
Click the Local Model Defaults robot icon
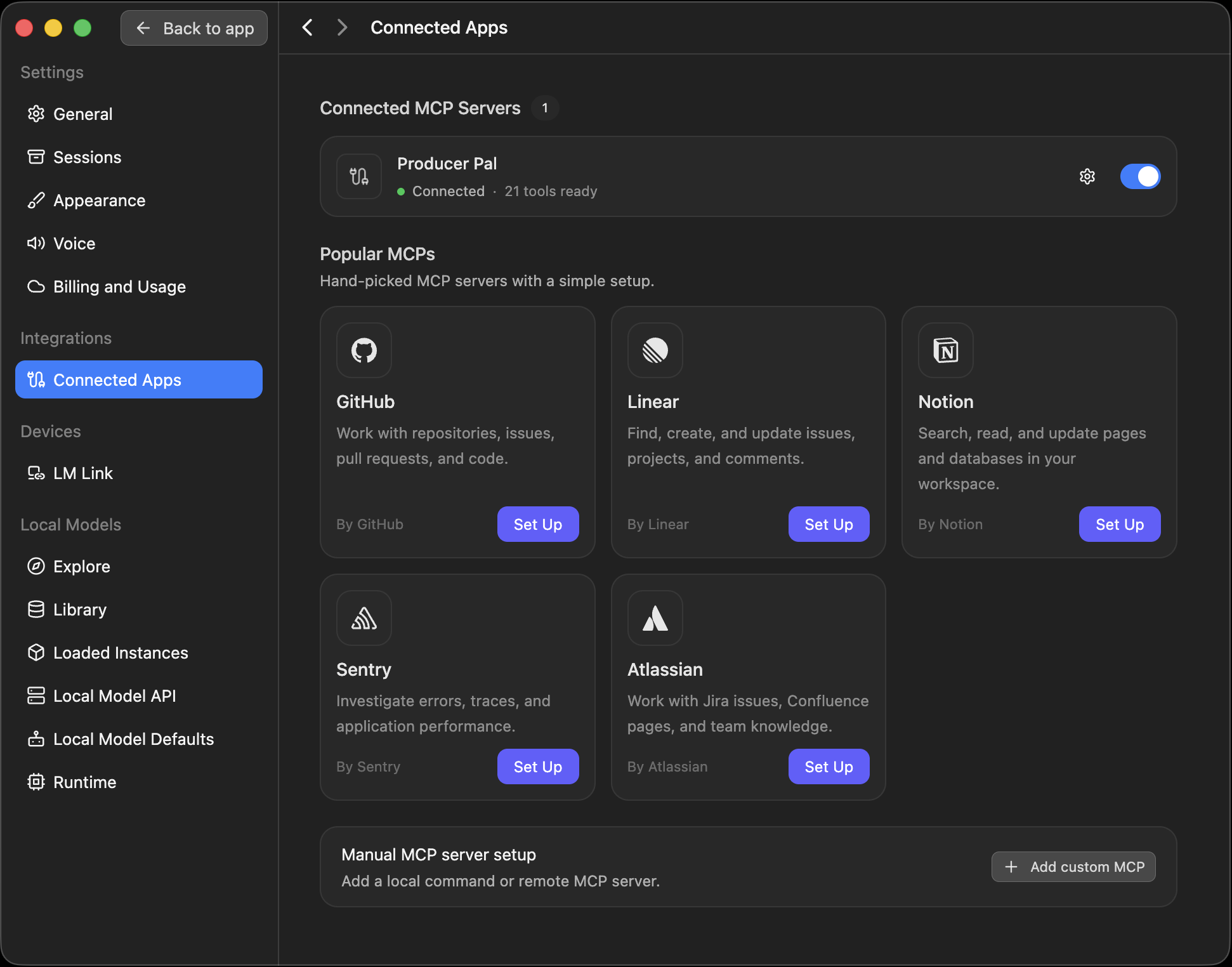pyautogui.click(x=36, y=739)
